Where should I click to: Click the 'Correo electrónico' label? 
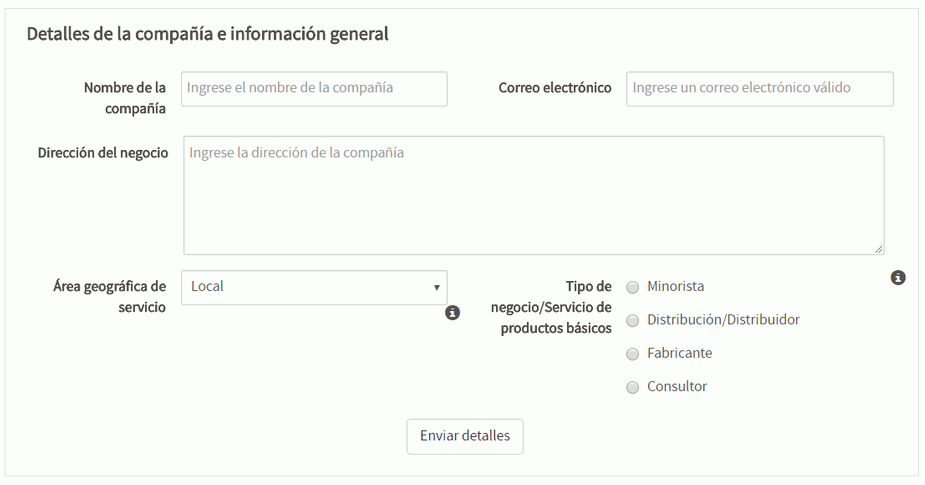click(555, 88)
